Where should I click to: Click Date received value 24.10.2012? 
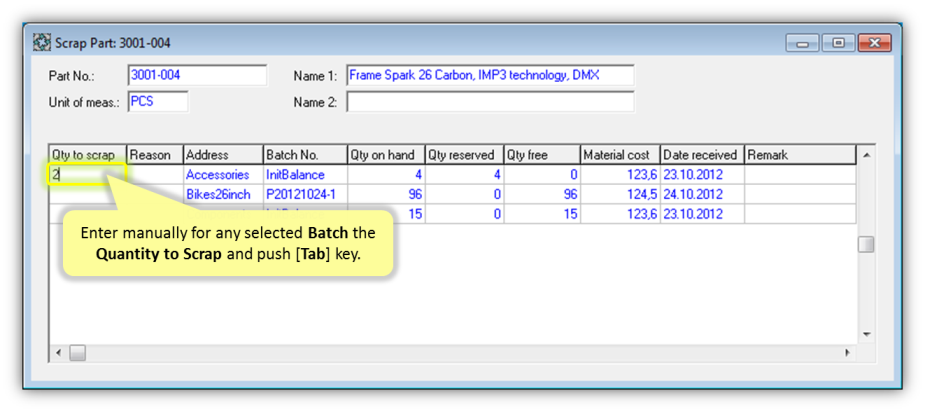pos(702,194)
